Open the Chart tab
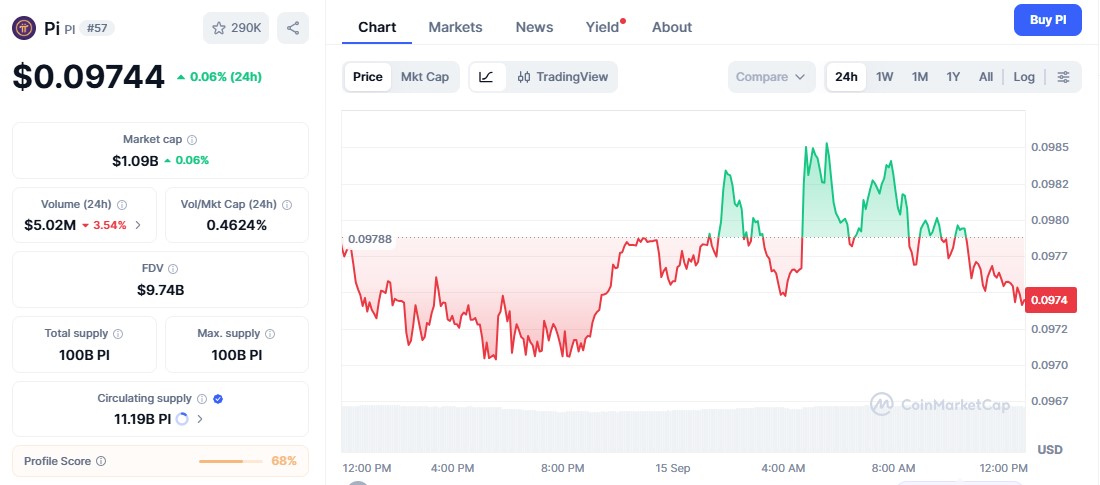Image resolution: width=1100 pixels, height=485 pixels. (x=377, y=27)
